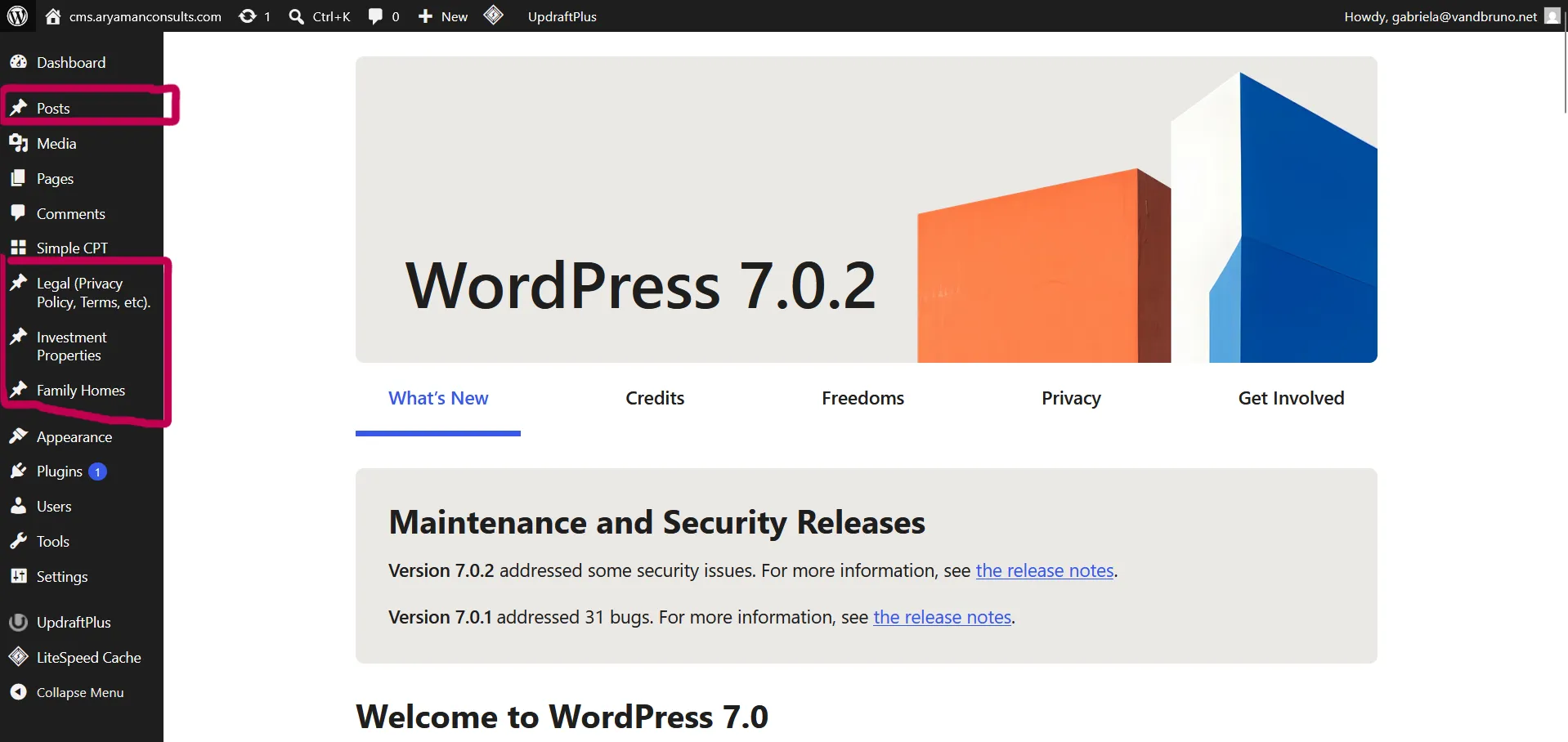
Task: Open the New content dropdown
Action: coord(442,16)
